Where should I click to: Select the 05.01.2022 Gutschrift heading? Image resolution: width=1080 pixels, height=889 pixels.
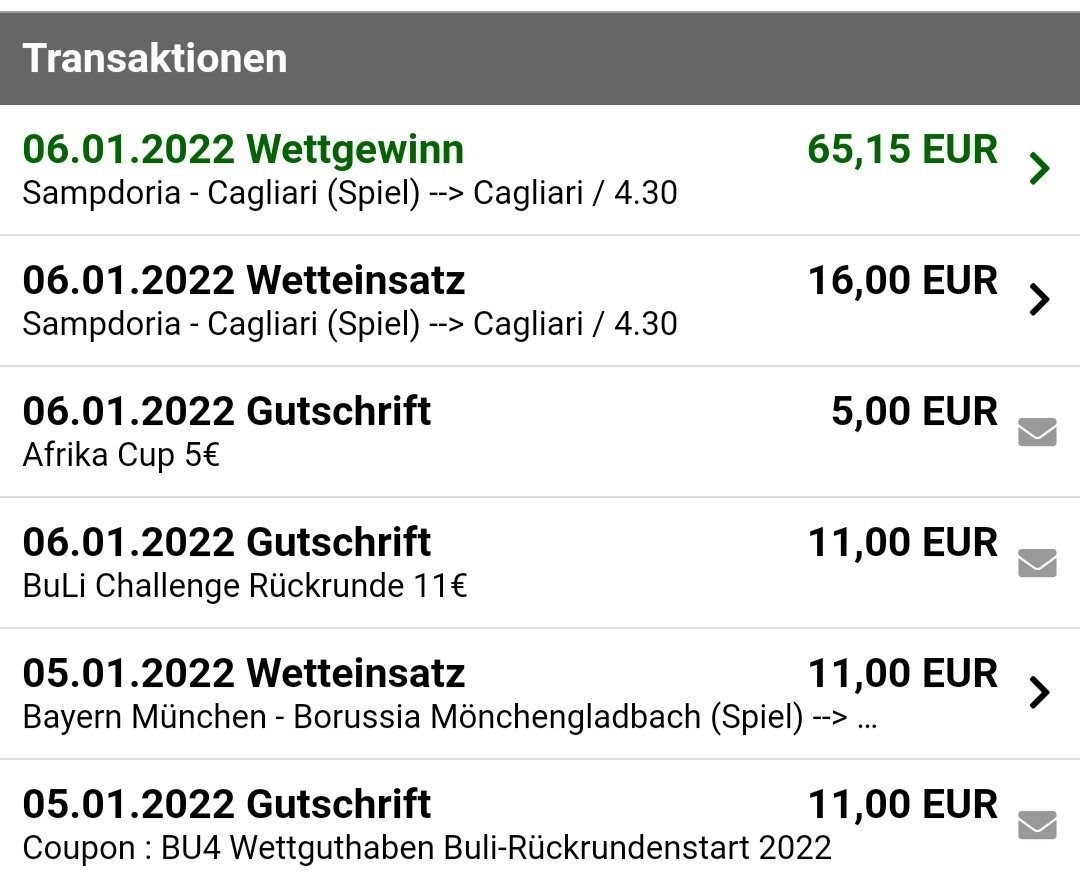point(227,804)
